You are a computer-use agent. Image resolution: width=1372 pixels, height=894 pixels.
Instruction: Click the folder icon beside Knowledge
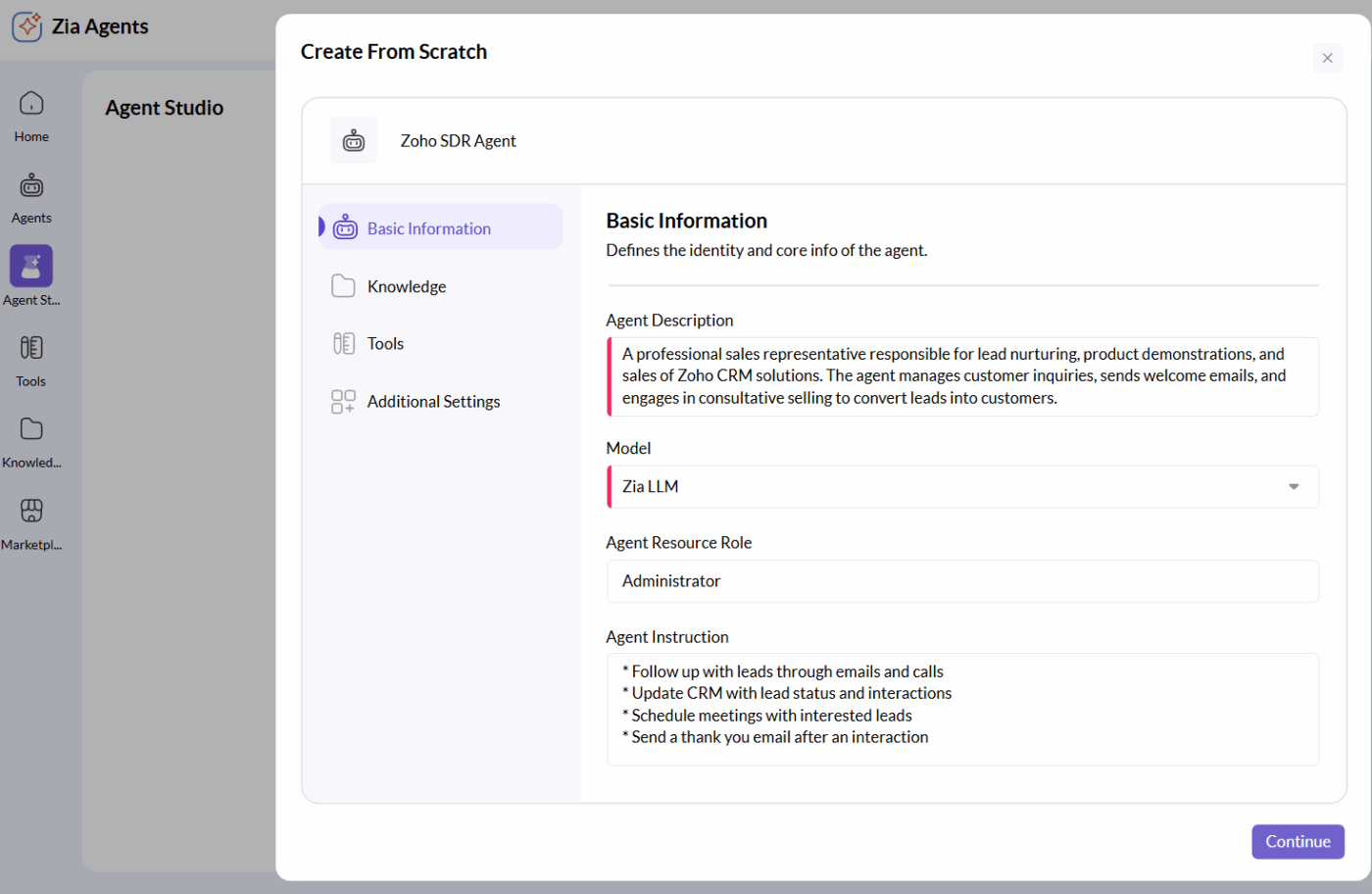point(343,285)
